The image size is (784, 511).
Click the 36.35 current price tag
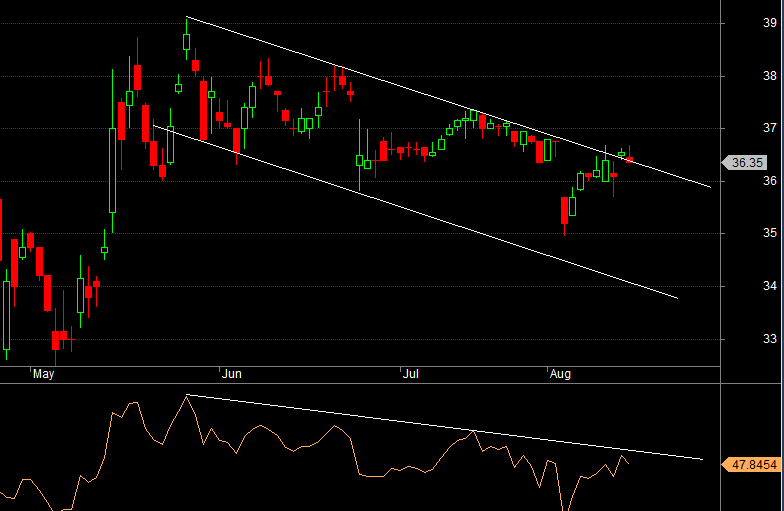(x=744, y=162)
